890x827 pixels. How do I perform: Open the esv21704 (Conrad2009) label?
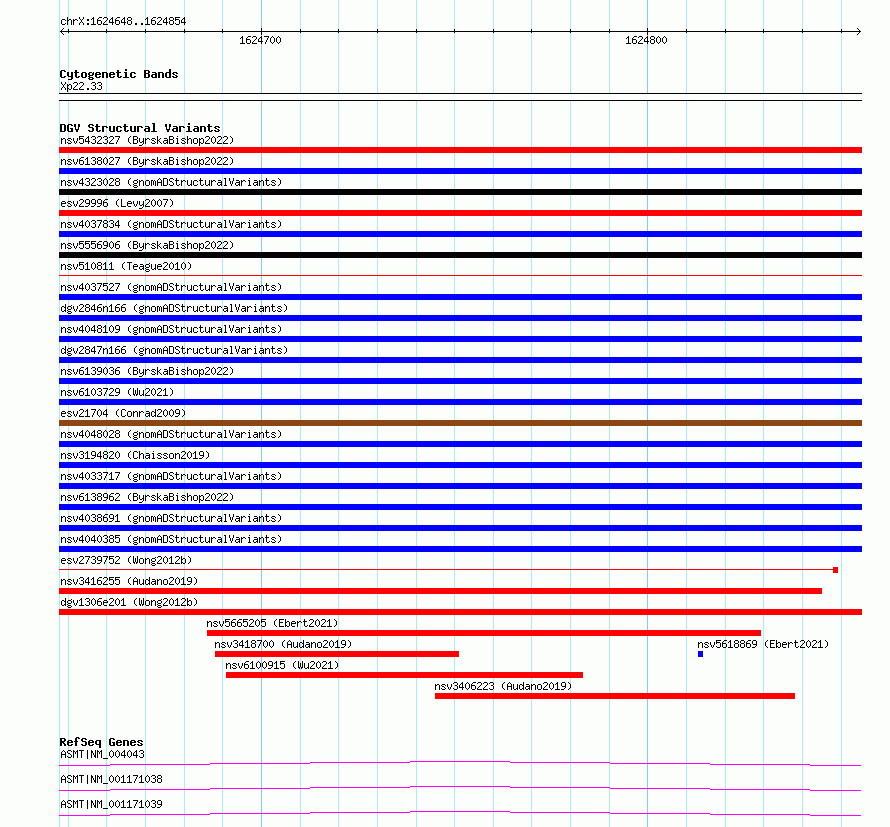coord(123,413)
